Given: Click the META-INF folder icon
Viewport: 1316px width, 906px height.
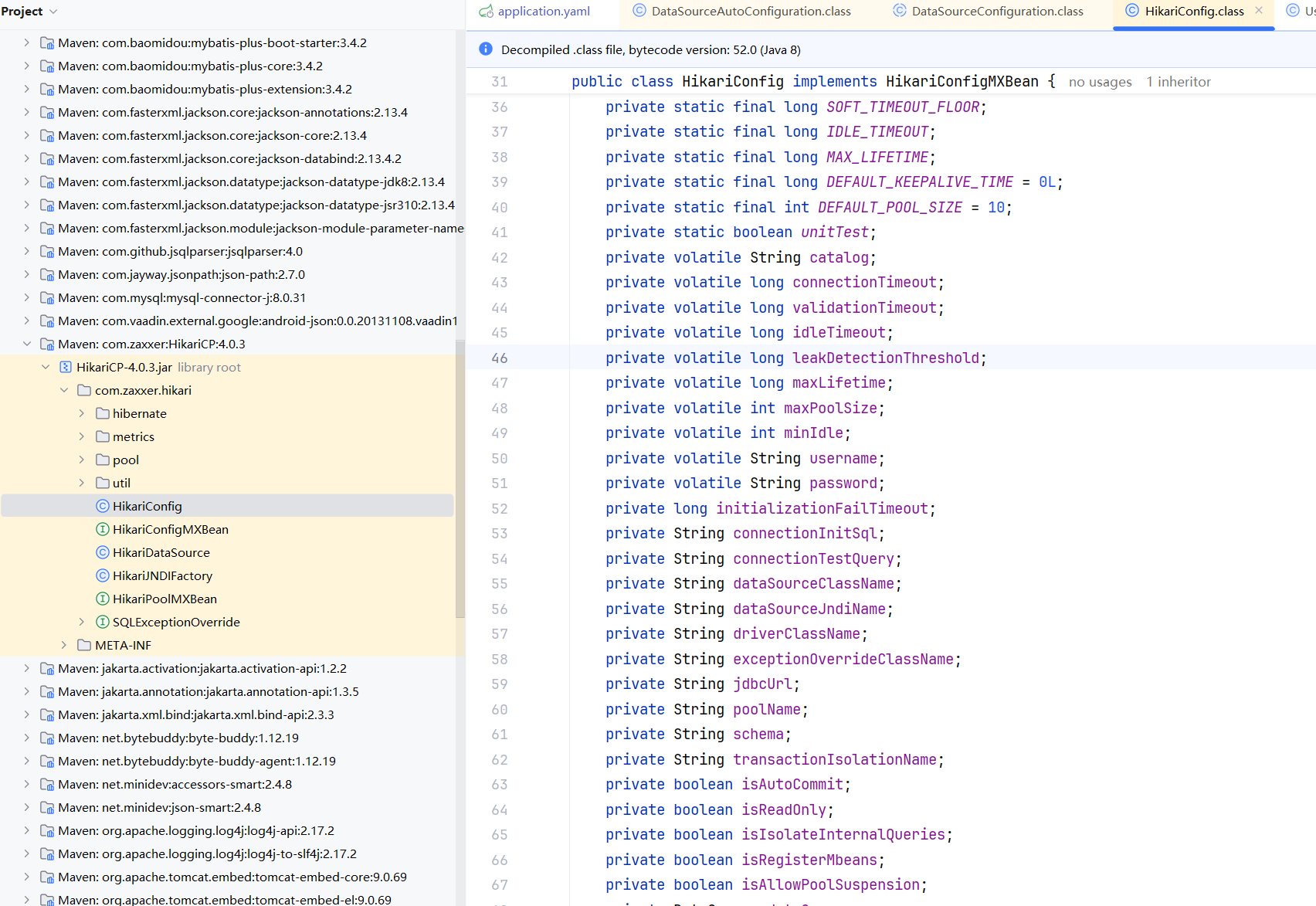Looking at the screenshot, I should (x=85, y=645).
